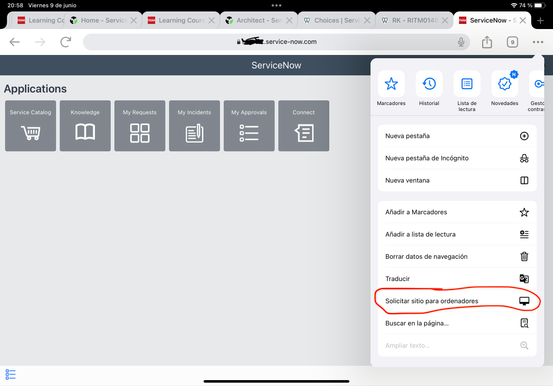Click the browser forward arrow
This screenshot has width=553, height=386.
pos(40,42)
